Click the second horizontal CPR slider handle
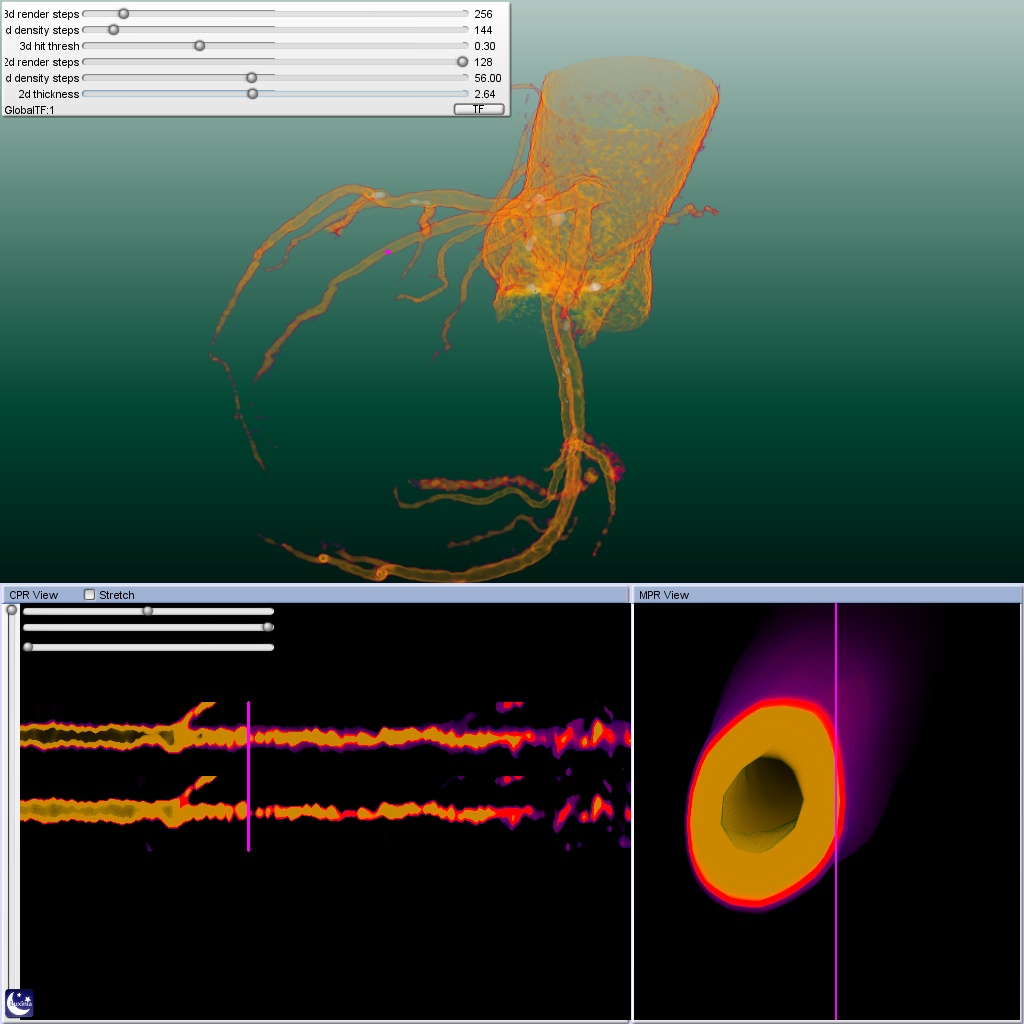Image resolution: width=1024 pixels, height=1024 pixels. [267, 628]
